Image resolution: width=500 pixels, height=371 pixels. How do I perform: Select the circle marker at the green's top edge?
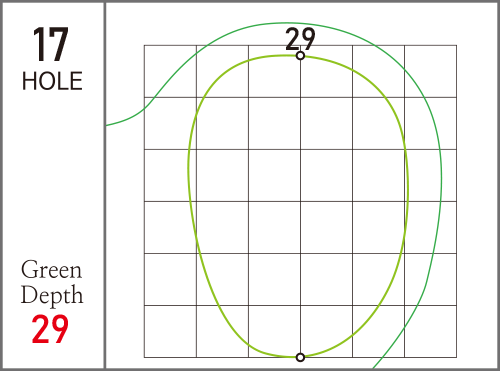pyautogui.click(x=300, y=56)
